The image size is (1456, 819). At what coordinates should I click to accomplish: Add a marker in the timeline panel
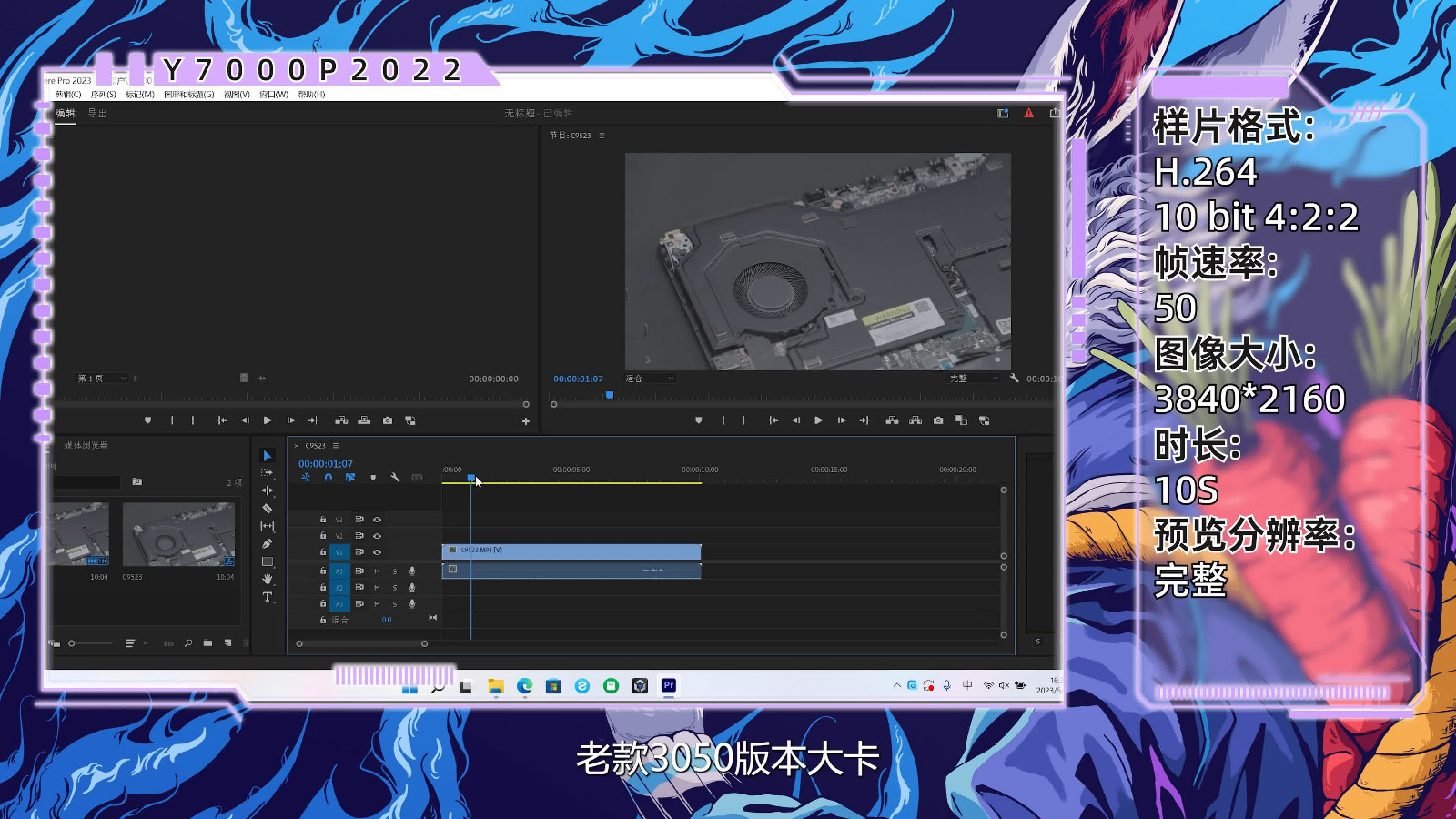tap(373, 477)
